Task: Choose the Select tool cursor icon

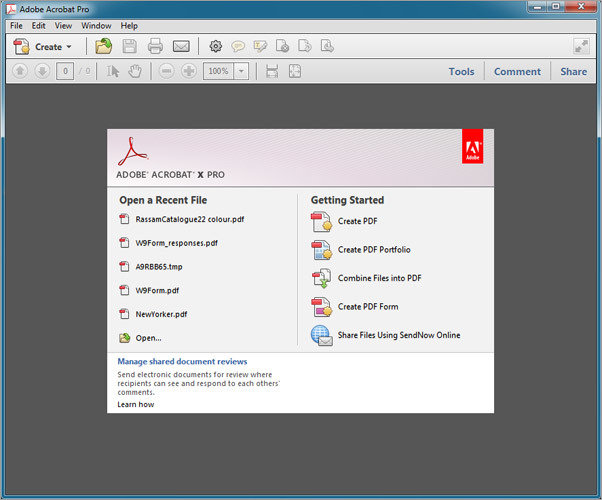Action: click(x=112, y=71)
